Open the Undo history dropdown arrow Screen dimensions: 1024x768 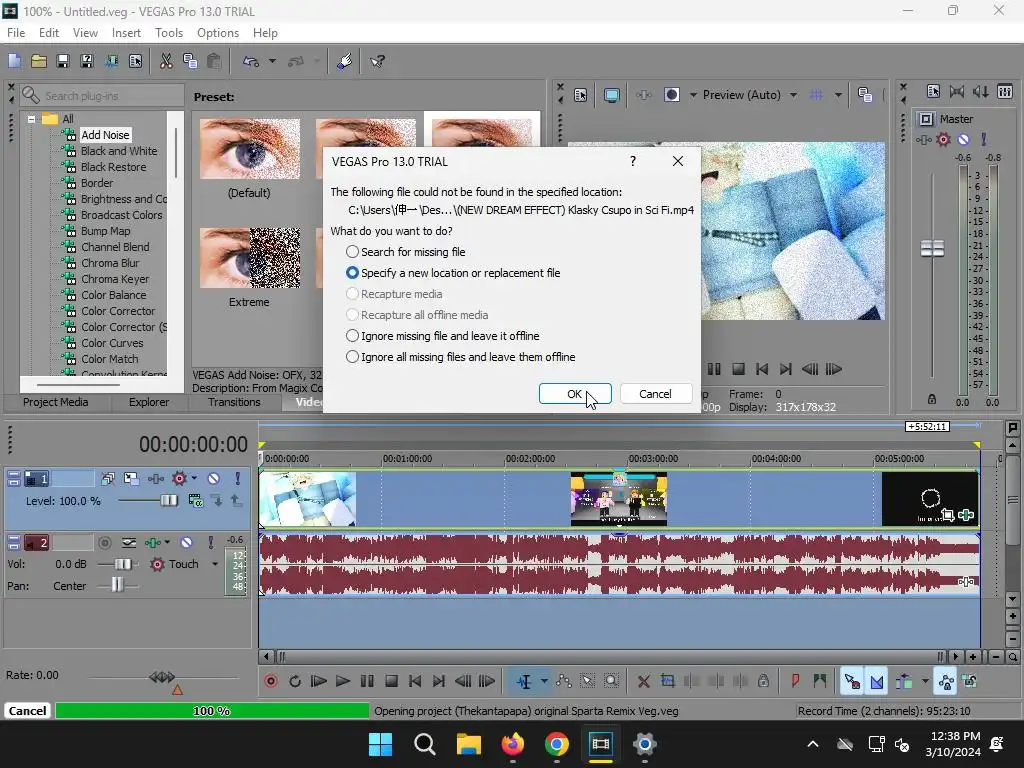pos(272,61)
